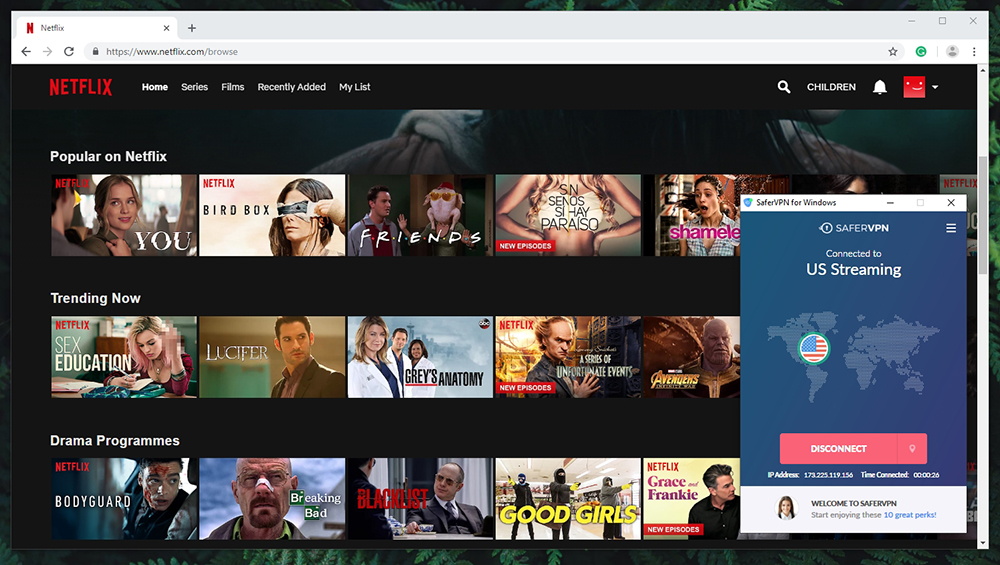Open the Chrome user profile icon

(x=952, y=52)
